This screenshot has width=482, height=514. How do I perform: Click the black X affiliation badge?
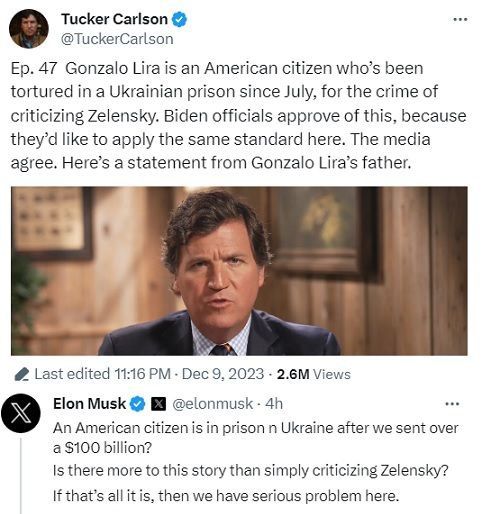click(158, 404)
